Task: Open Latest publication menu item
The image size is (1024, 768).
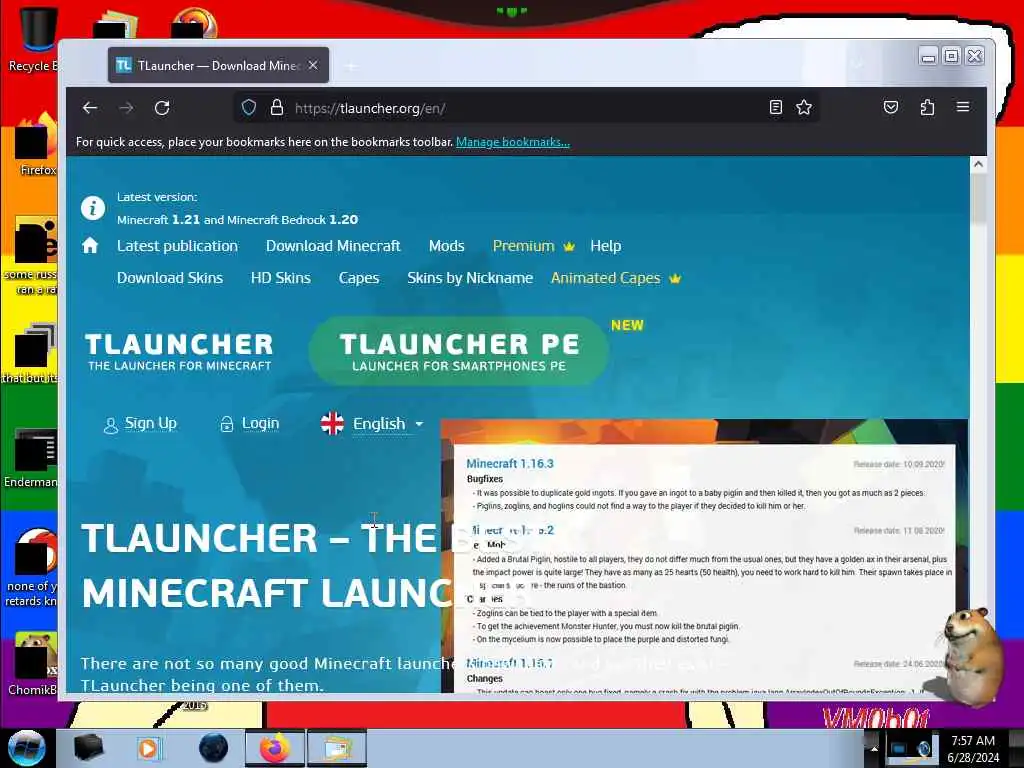Action: click(178, 246)
